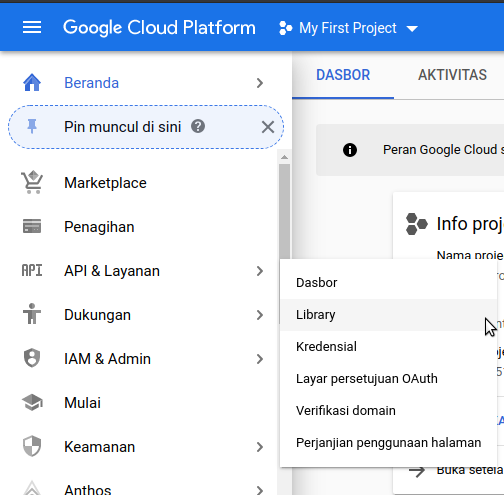Screen dimensions: 504x495
Task: Select Library in API submenu
Action: coord(389,315)
